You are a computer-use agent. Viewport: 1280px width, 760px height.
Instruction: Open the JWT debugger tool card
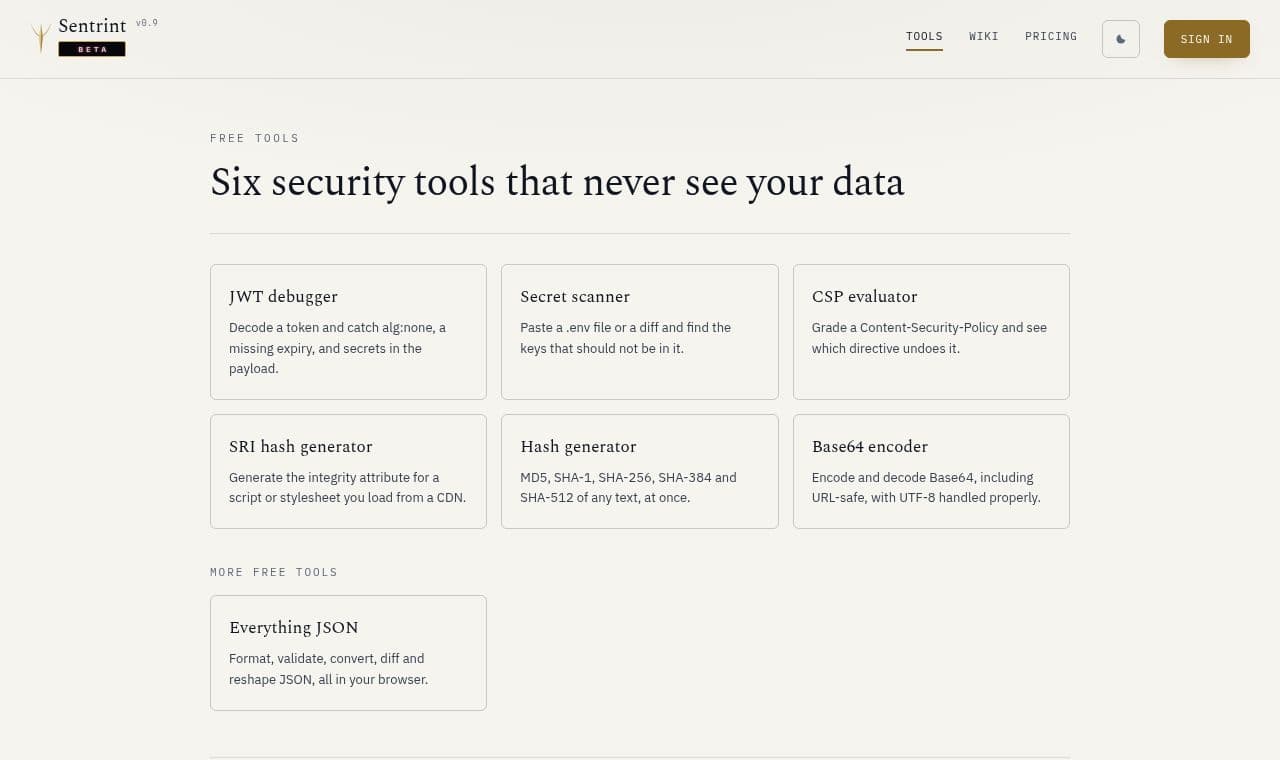coord(348,332)
